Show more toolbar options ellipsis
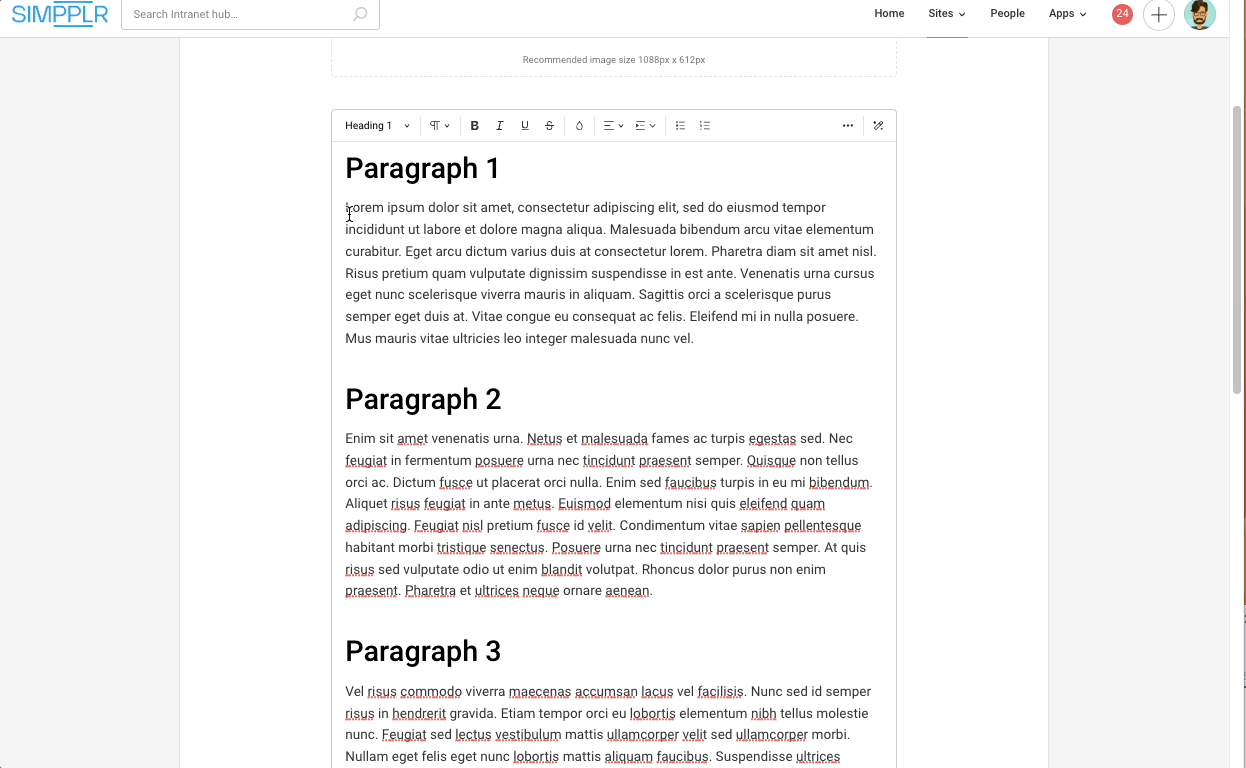The width and height of the screenshot is (1246, 768). (848, 126)
